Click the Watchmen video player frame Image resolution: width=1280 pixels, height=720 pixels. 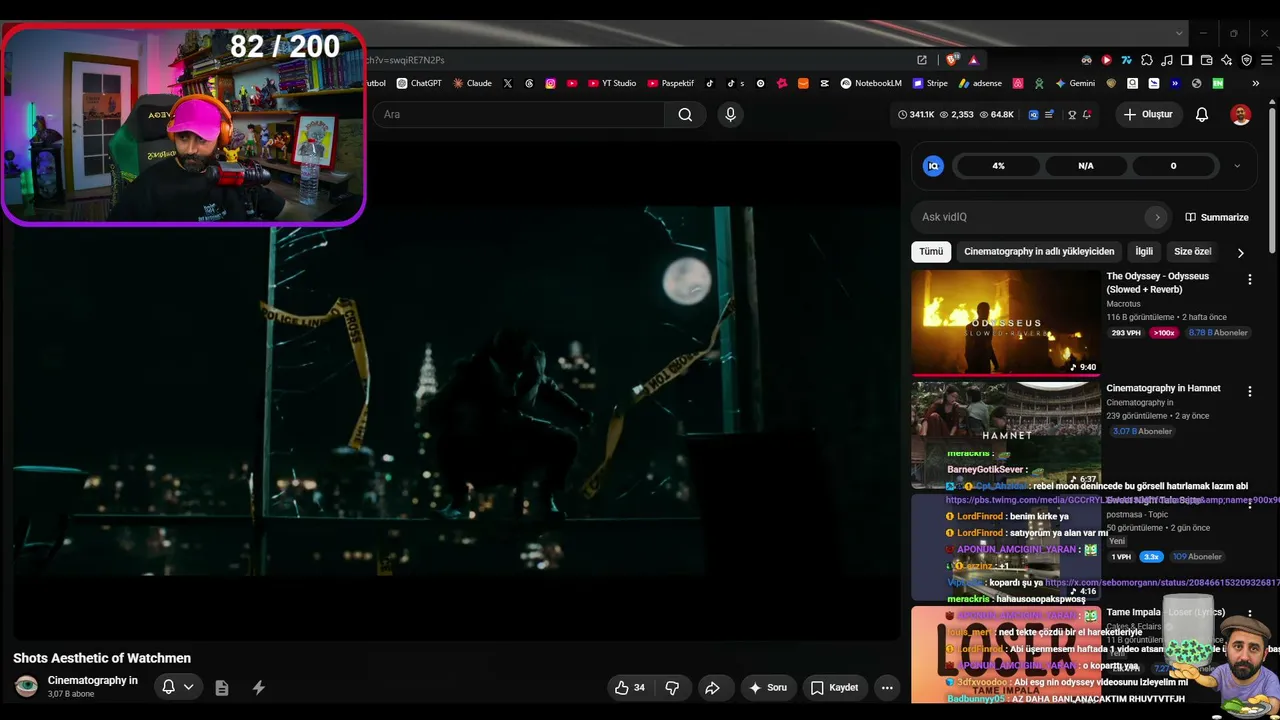457,390
